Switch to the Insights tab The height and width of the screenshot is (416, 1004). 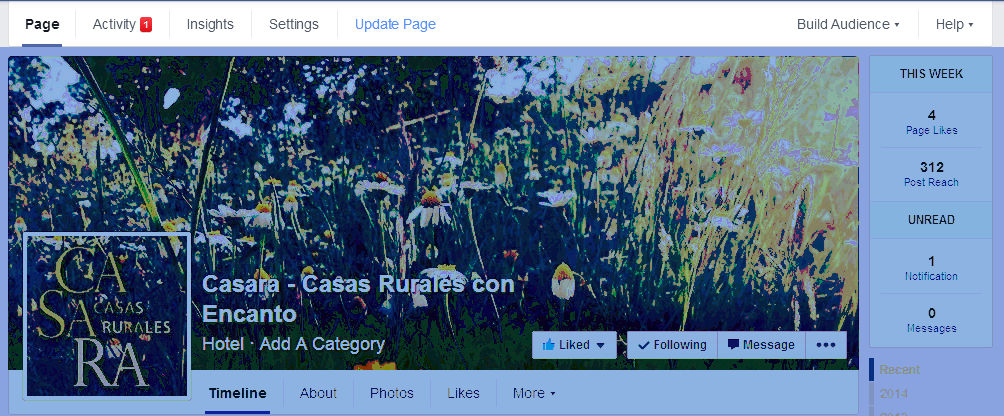tap(210, 24)
